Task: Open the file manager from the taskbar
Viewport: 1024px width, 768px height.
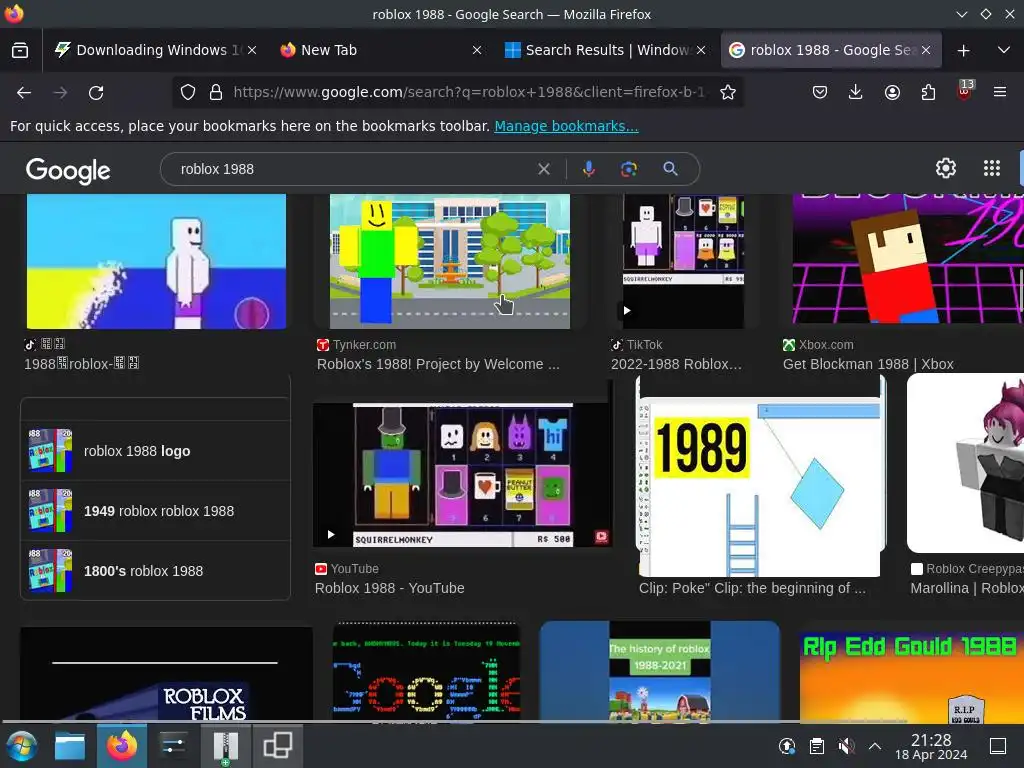Action: [x=70, y=746]
